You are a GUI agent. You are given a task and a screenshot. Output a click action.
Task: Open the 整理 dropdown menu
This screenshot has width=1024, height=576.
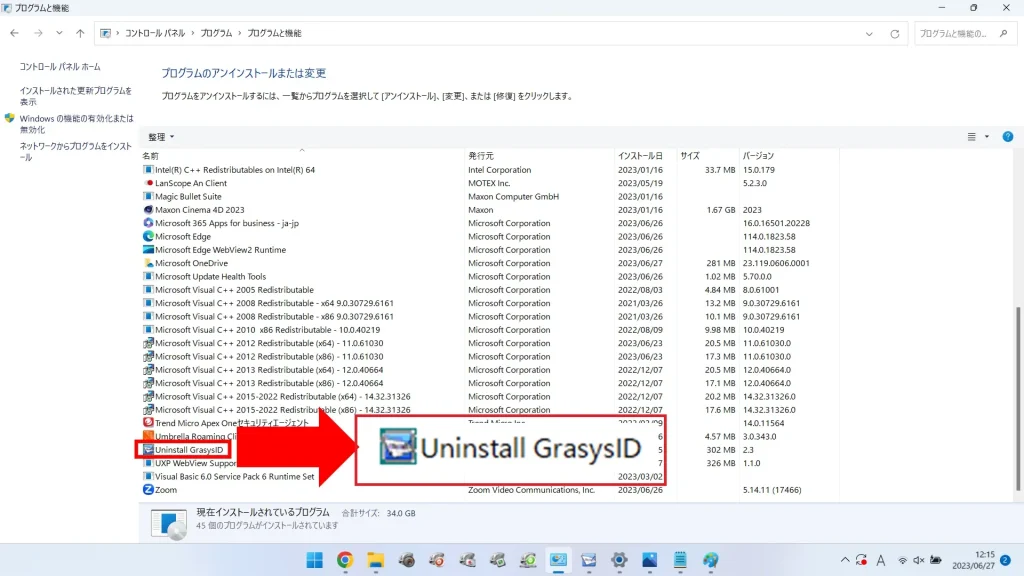161,137
